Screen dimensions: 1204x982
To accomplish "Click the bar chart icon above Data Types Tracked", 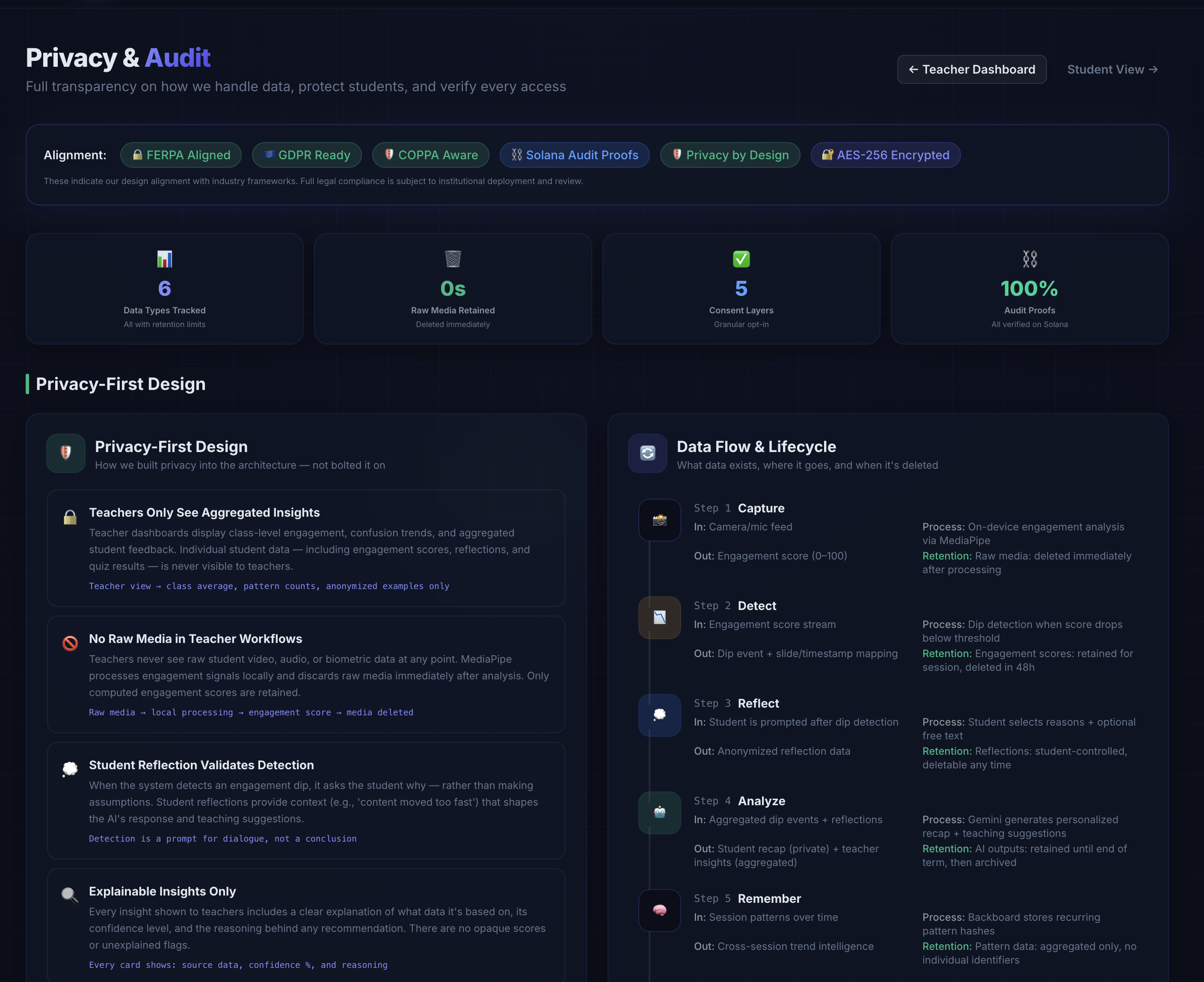I will pos(164,259).
